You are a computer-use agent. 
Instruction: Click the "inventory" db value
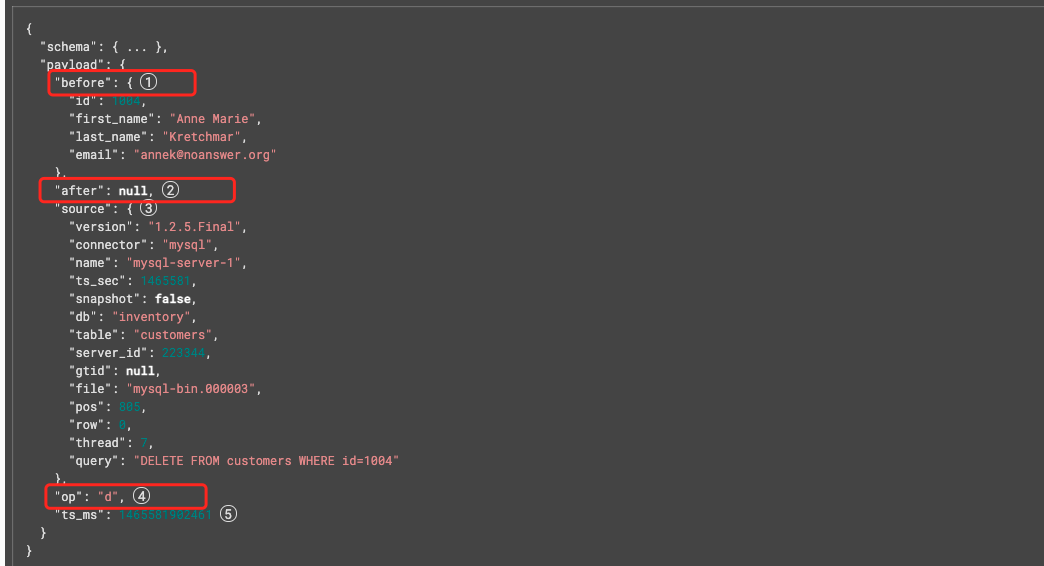[x=151, y=317]
